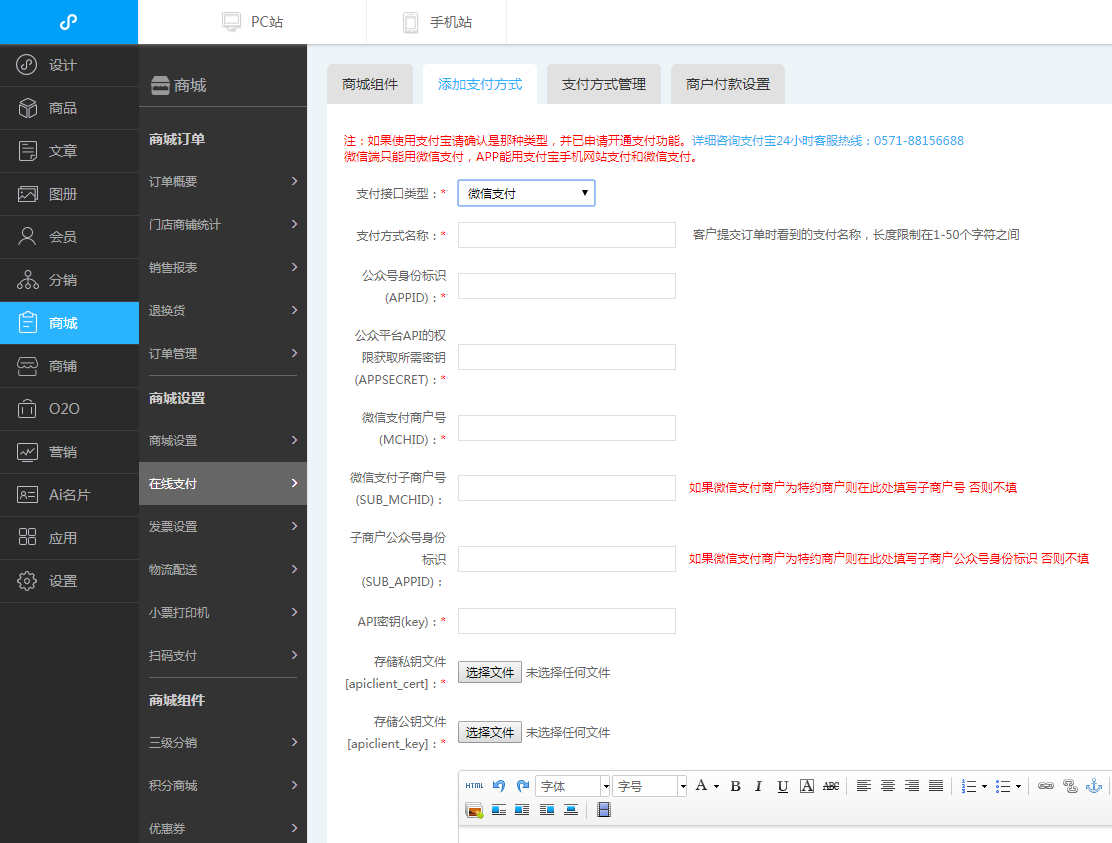This screenshot has width=1112, height=843.
Task: Open 支付接口类型 dropdown showing 微信支付
Action: 526,193
